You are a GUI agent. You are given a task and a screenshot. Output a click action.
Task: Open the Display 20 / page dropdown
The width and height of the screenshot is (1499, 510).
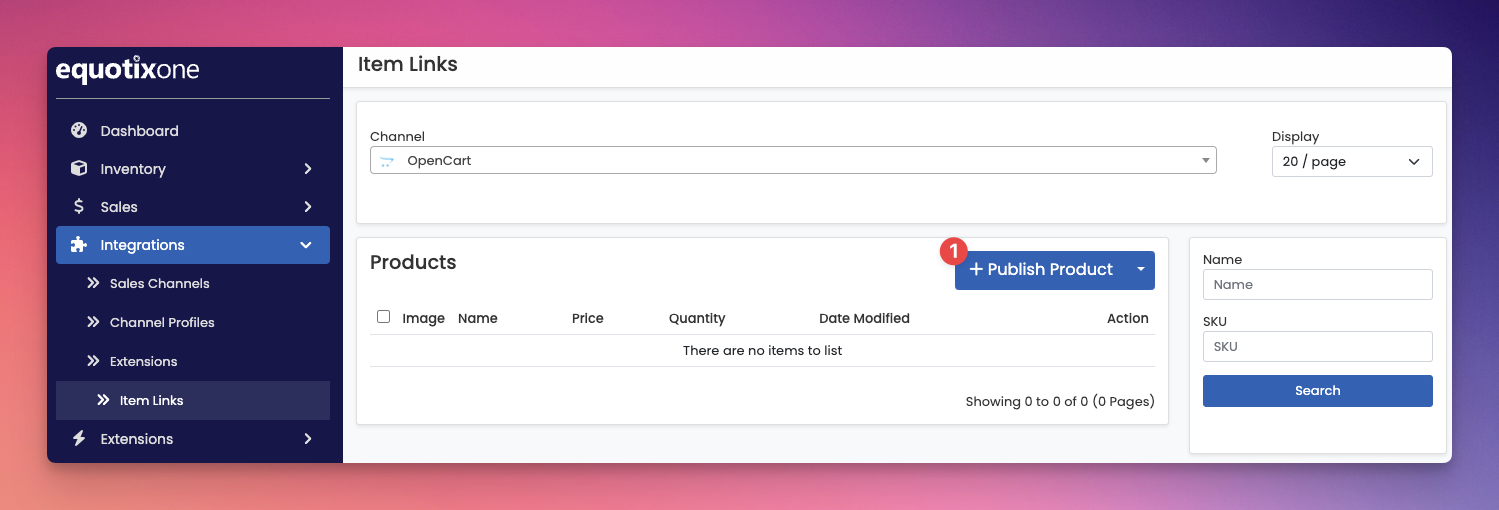[x=1351, y=162]
